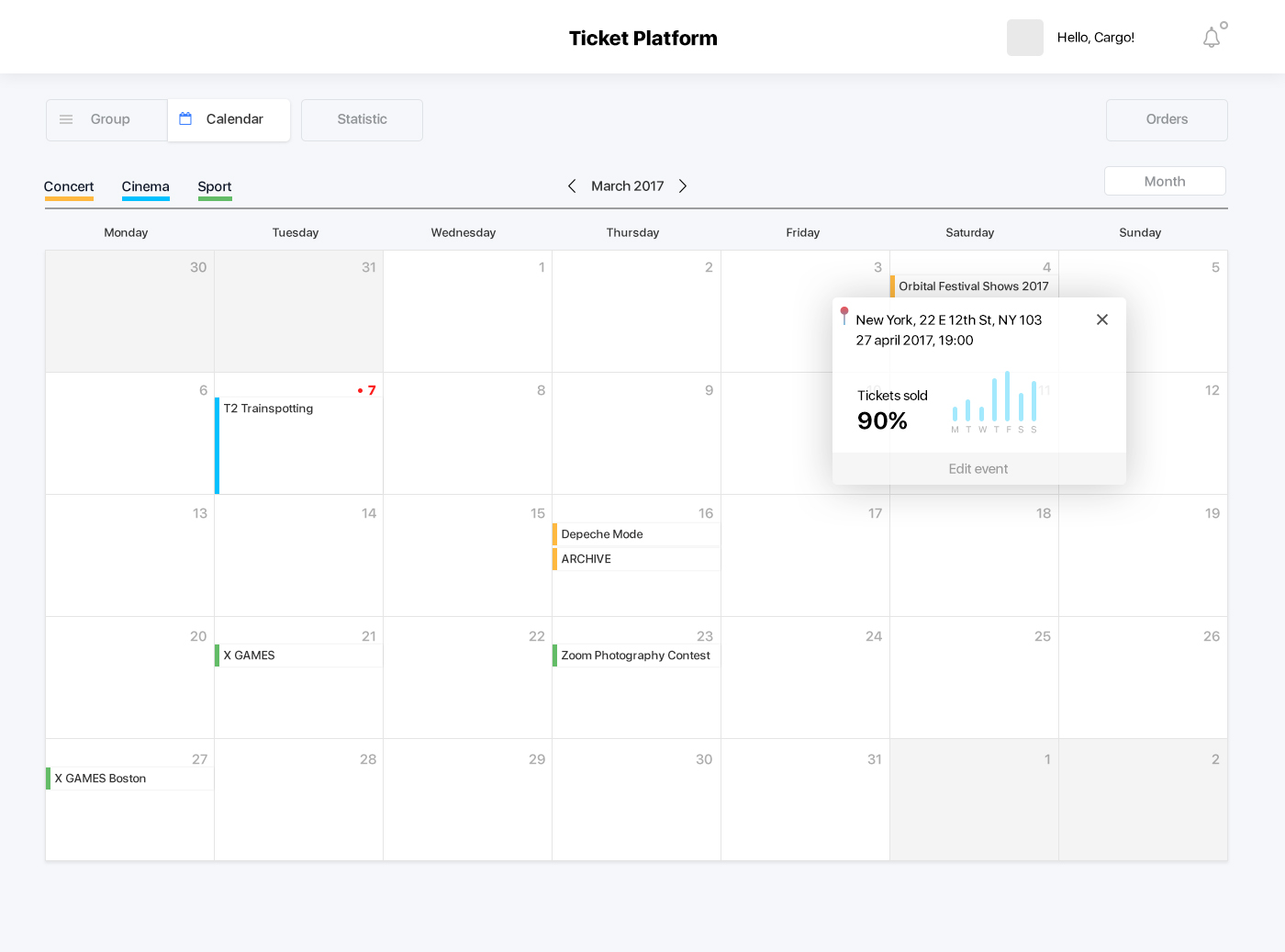Open the Month view selector
This screenshot has width=1285, height=952.
[x=1165, y=182]
